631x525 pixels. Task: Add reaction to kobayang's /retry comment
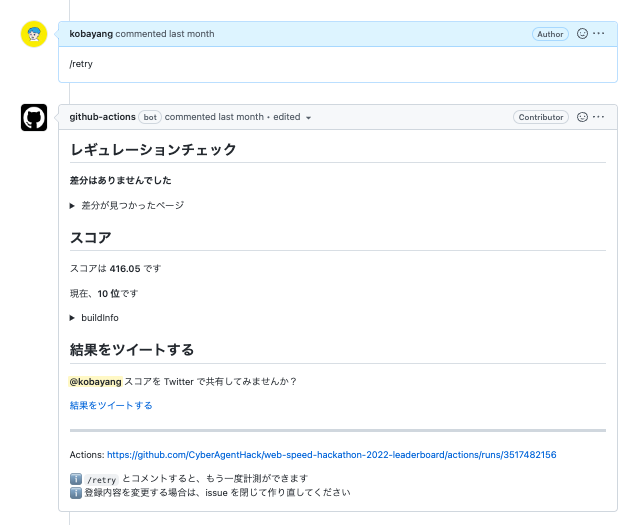pos(582,34)
